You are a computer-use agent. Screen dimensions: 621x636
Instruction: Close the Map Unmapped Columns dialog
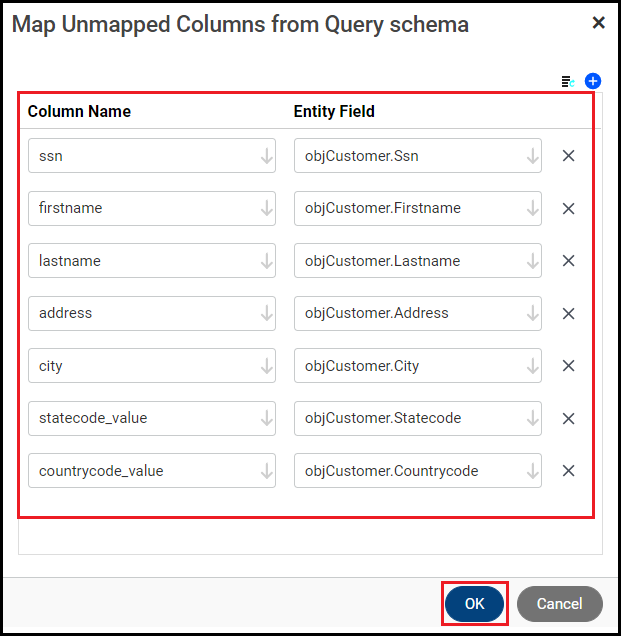[598, 23]
